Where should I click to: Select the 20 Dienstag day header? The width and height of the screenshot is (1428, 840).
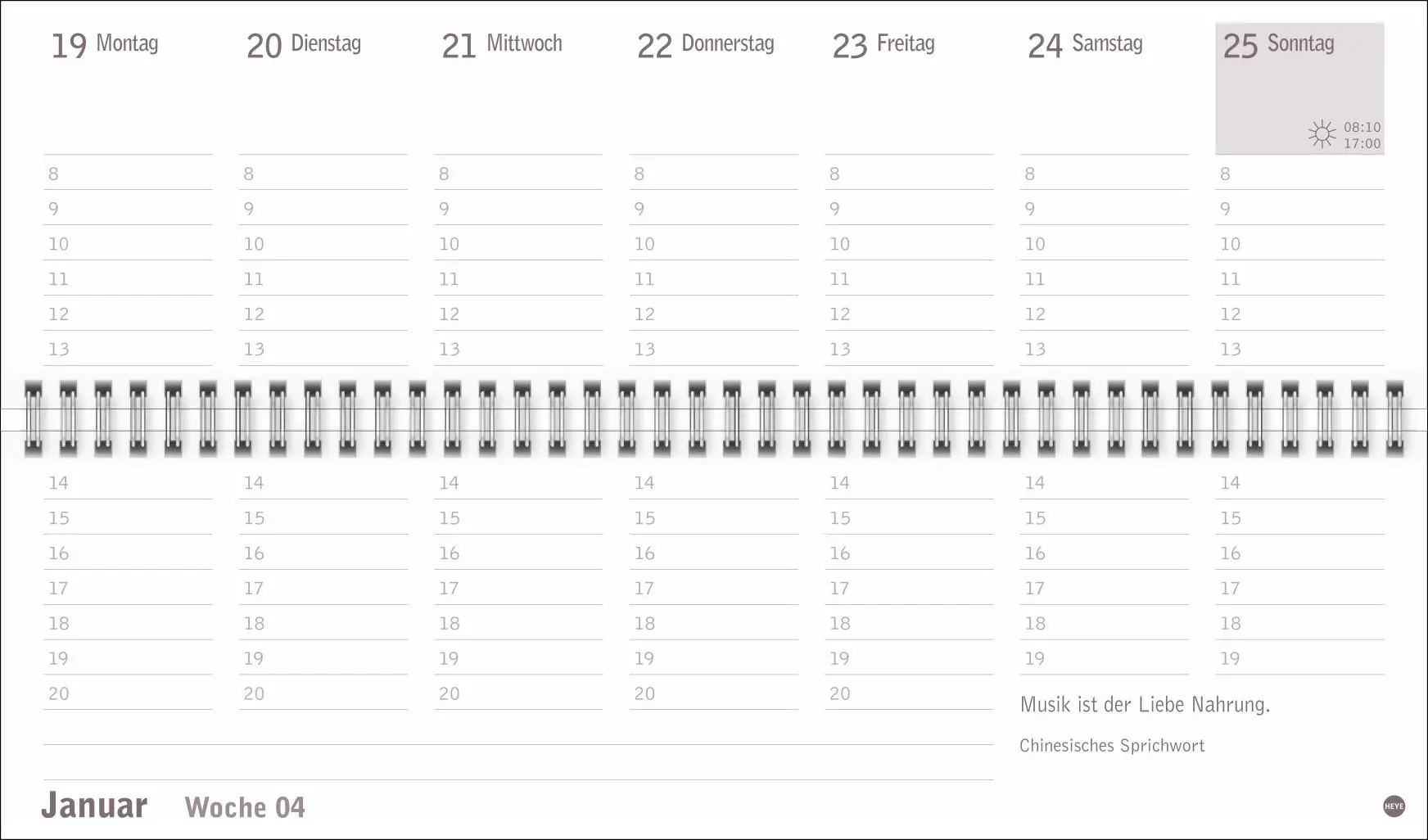pyautogui.click(x=303, y=44)
